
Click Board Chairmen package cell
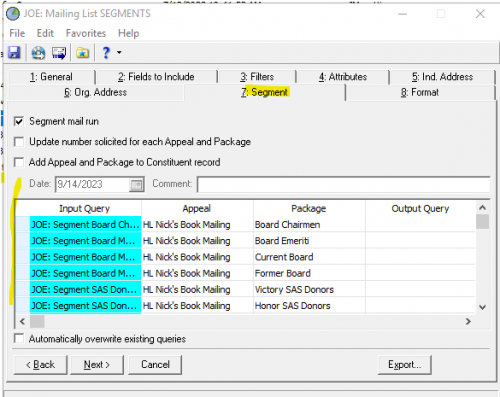point(309,225)
